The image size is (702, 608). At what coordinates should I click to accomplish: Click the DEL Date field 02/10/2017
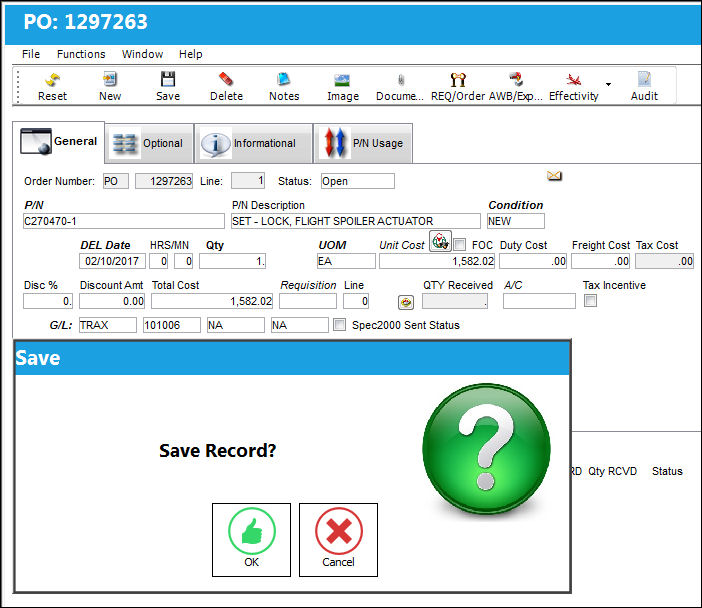pos(112,261)
